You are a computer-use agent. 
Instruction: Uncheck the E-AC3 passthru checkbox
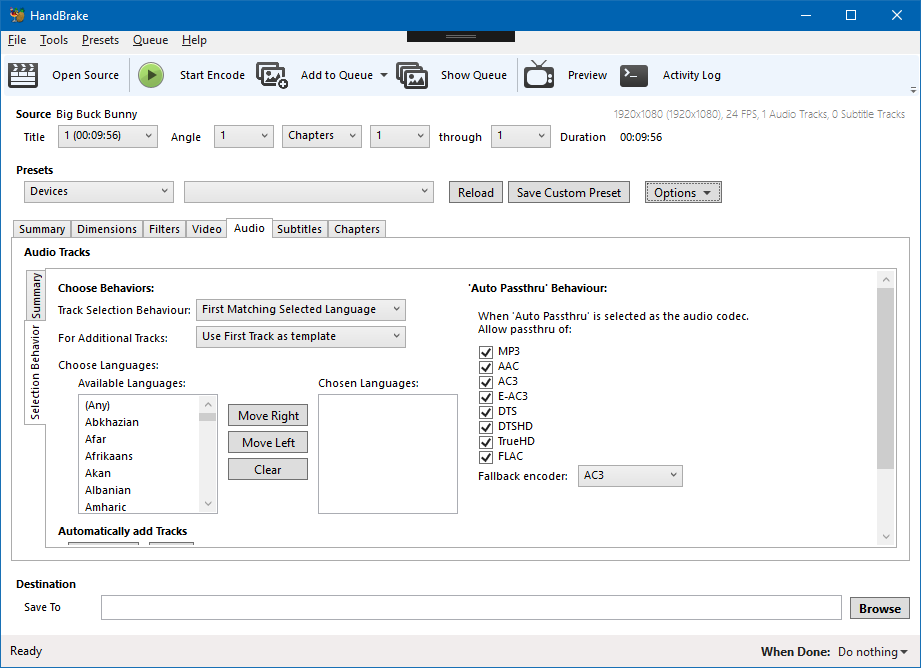click(x=486, y=397)
